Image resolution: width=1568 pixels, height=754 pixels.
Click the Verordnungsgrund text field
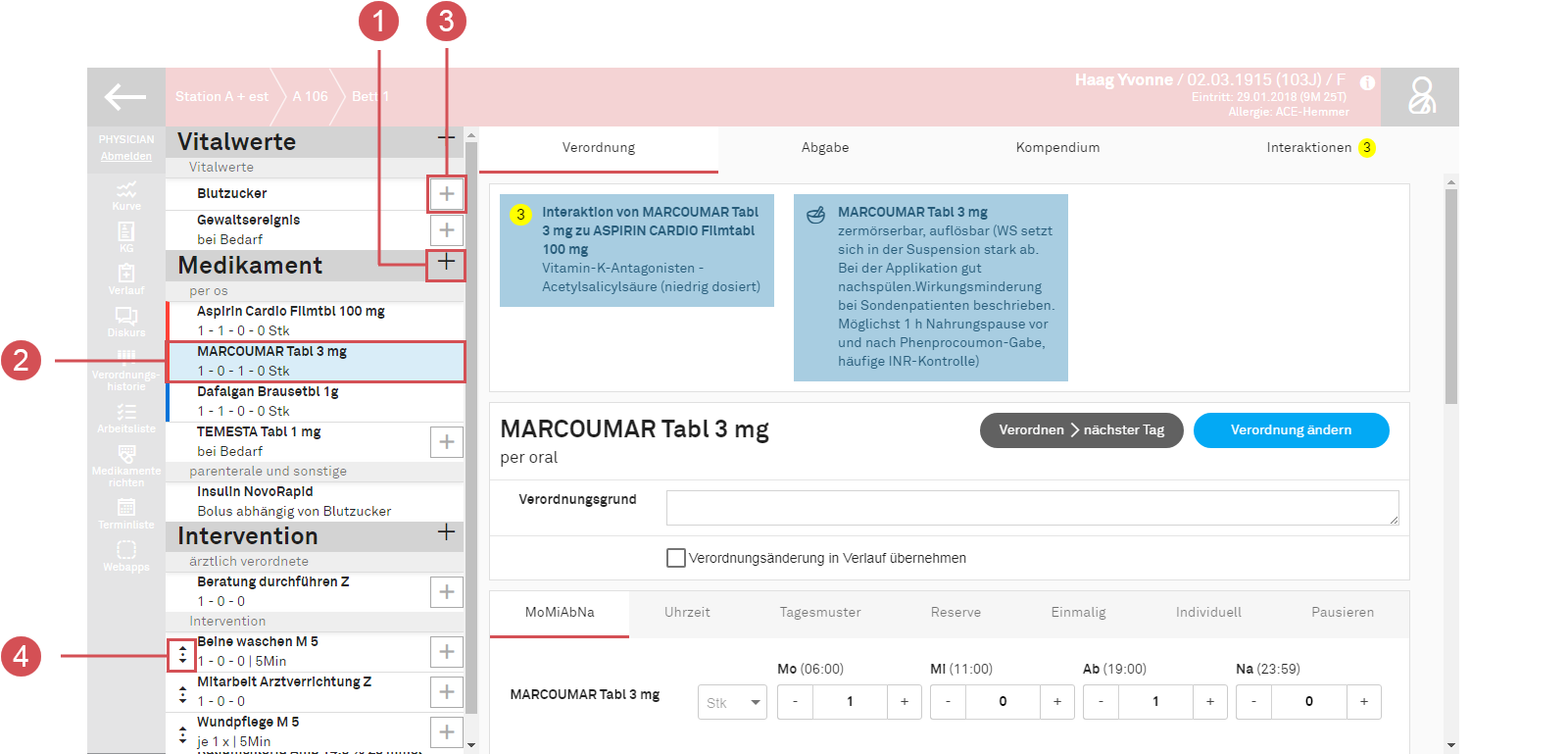[1033, 508]
